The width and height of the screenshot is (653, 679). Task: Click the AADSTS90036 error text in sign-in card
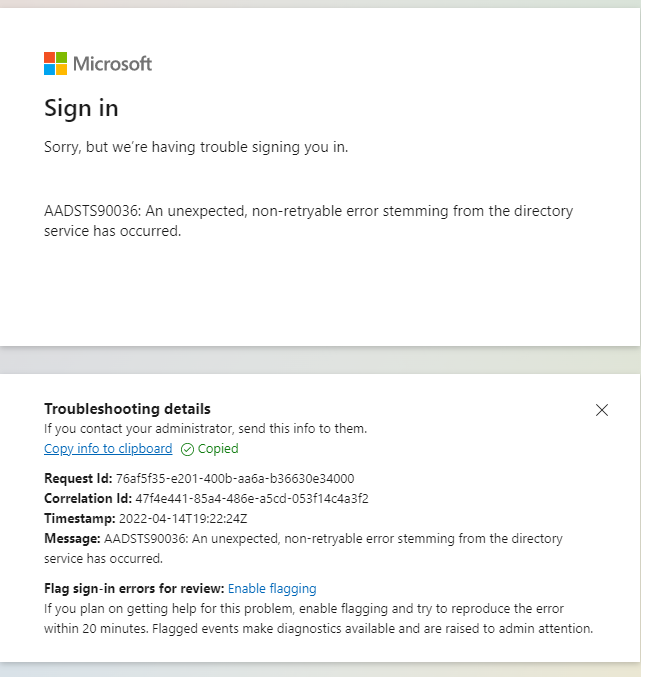click(308, 221)
